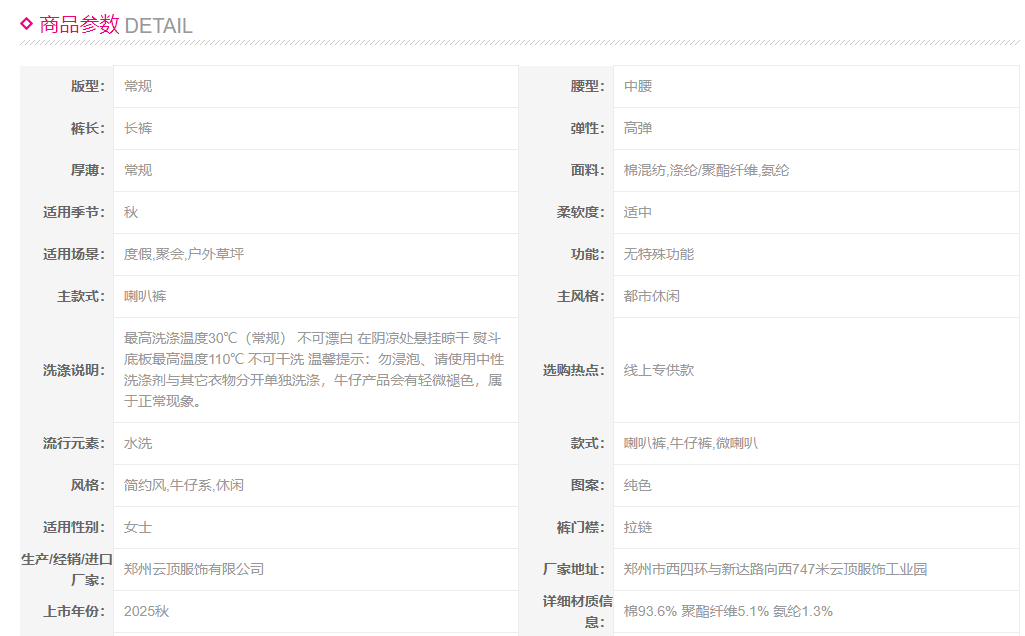Open the 喇叭裤 link in the 主款式 row

(x=138, y=296)
